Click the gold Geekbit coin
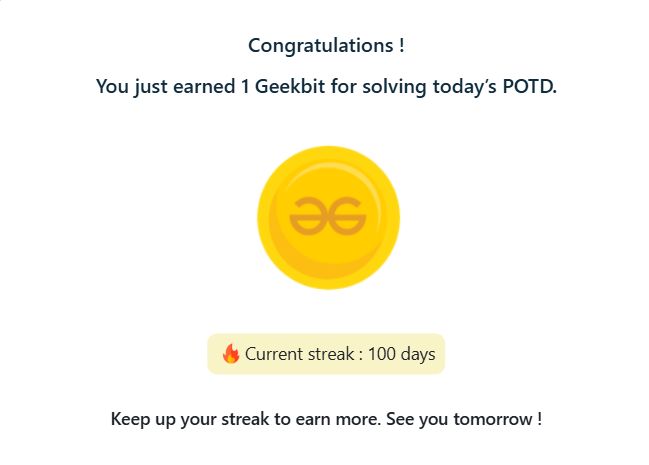649x465 pixels. click(x=328, y=217)
